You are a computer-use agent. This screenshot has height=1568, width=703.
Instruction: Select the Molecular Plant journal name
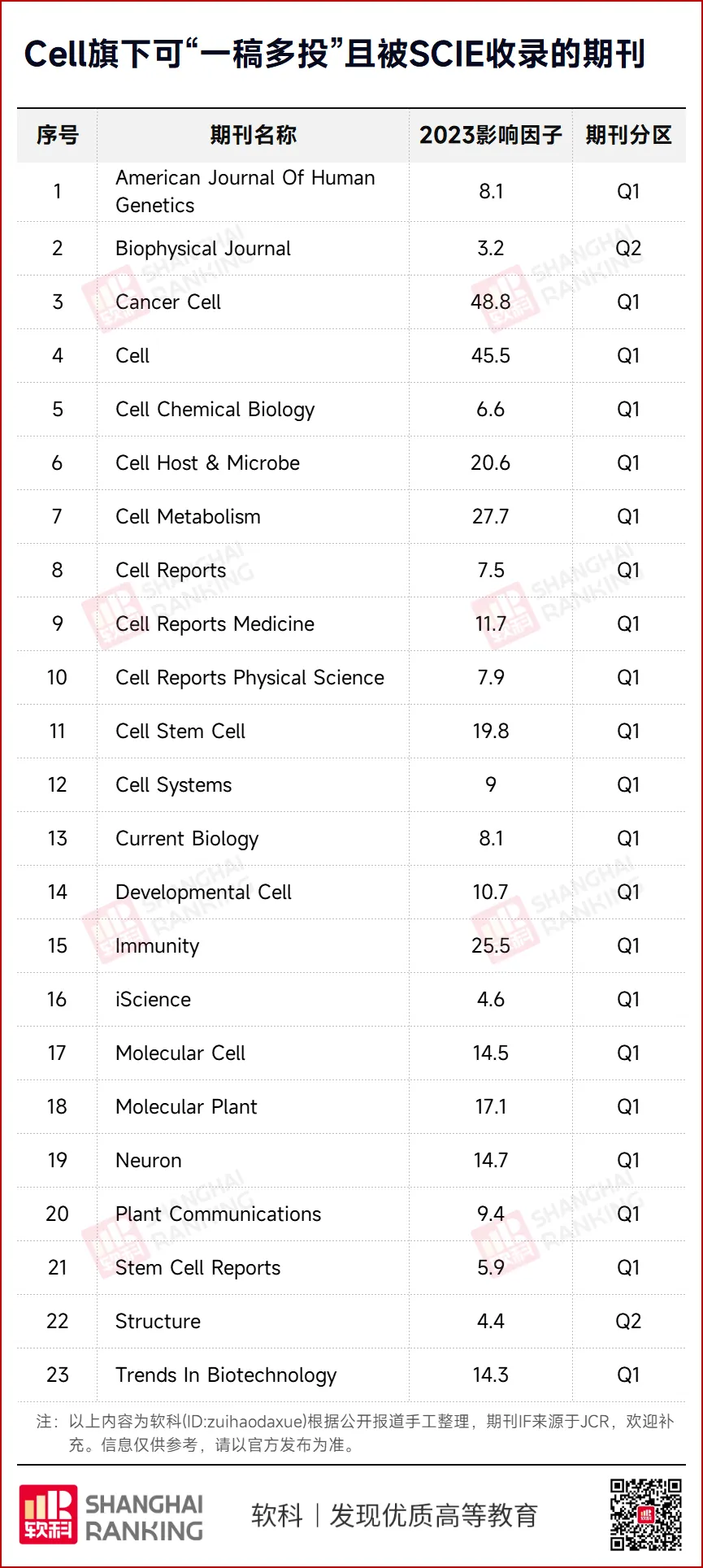186,1107
